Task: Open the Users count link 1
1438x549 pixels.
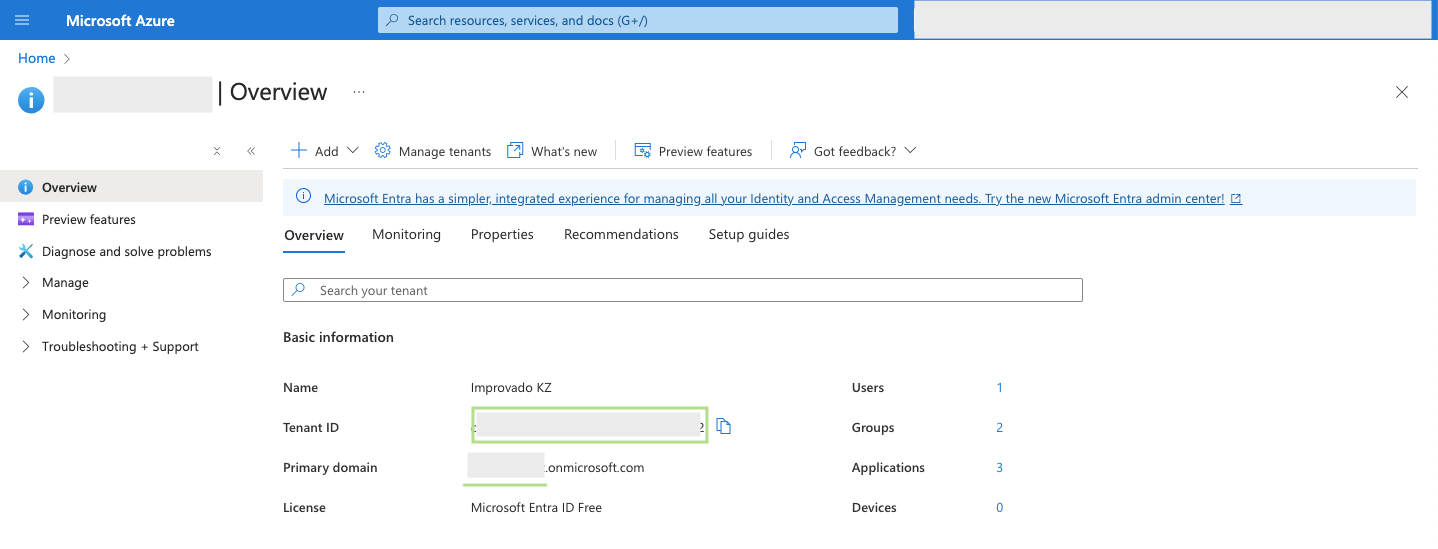Action: (999, 387)
